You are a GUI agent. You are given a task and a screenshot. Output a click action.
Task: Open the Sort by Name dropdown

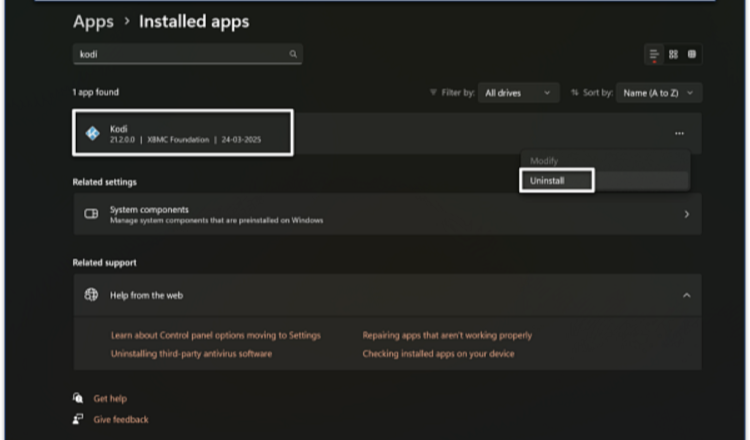tap(659, 93)
